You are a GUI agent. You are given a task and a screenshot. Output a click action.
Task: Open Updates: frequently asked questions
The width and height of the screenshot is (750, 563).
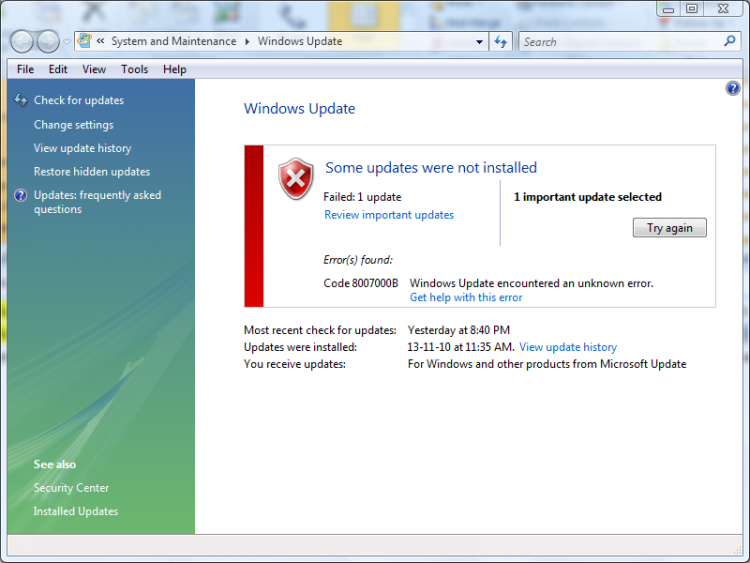click(x=98, y=202)
